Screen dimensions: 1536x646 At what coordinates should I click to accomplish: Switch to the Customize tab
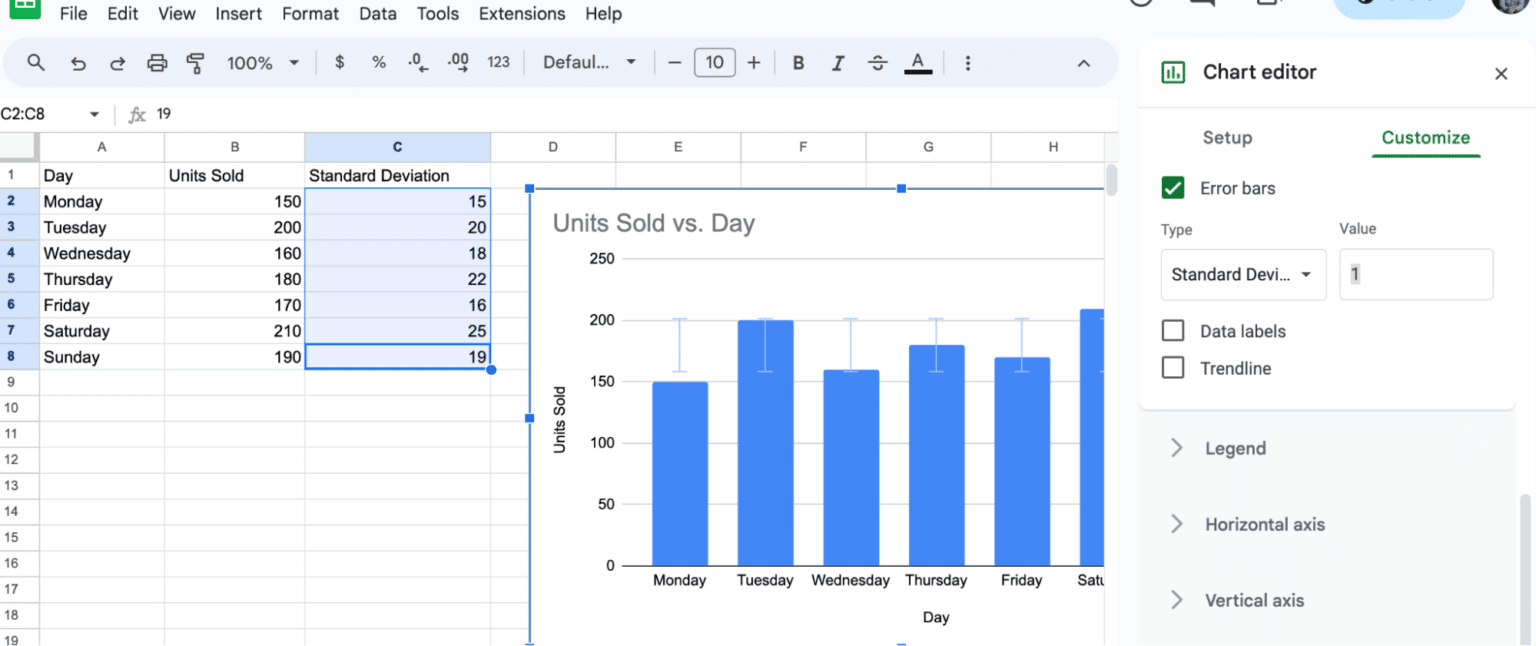1425,137
